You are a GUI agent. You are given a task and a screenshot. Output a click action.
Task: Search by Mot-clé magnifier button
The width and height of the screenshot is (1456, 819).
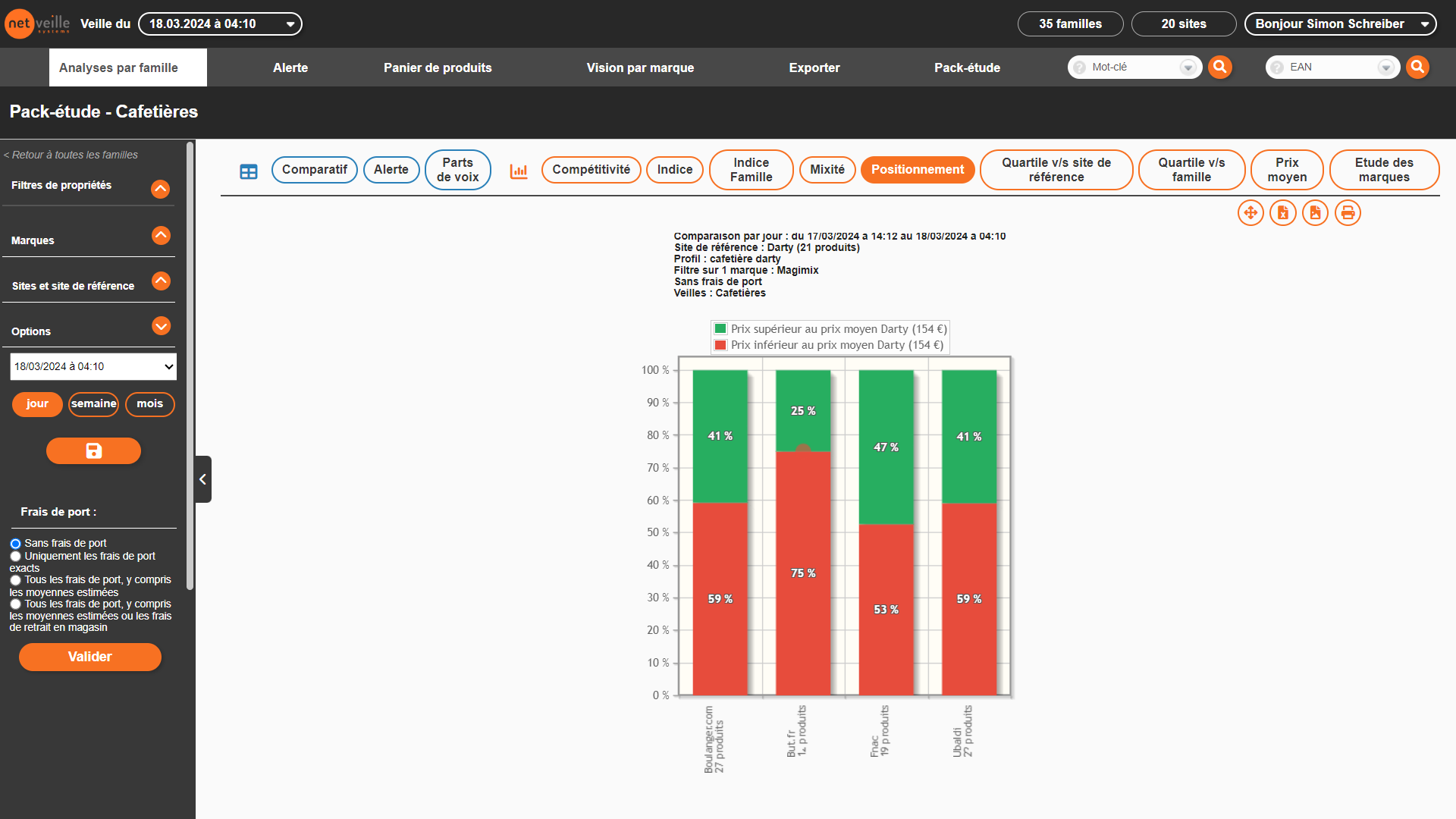(1220, 67)
